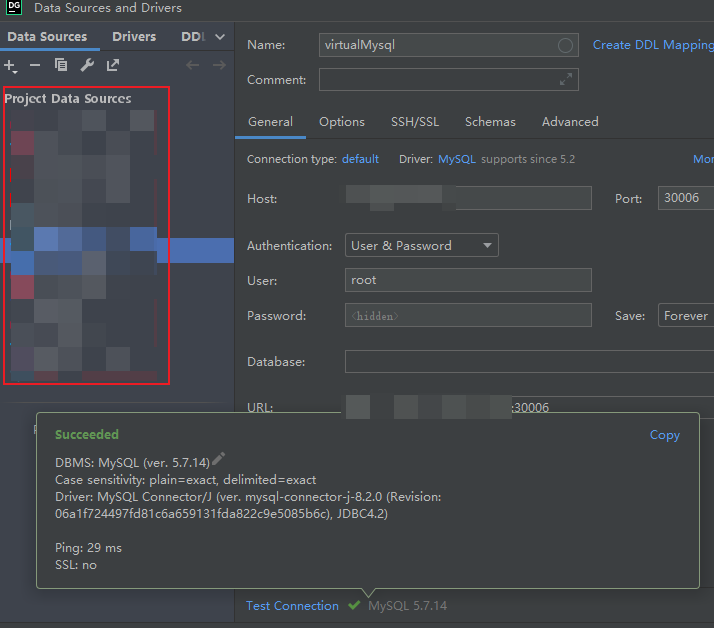Image resolution: width=714 pixels, height=628 pixels.
Task: Click the Port field showing 30006
Action: [686, 198]
